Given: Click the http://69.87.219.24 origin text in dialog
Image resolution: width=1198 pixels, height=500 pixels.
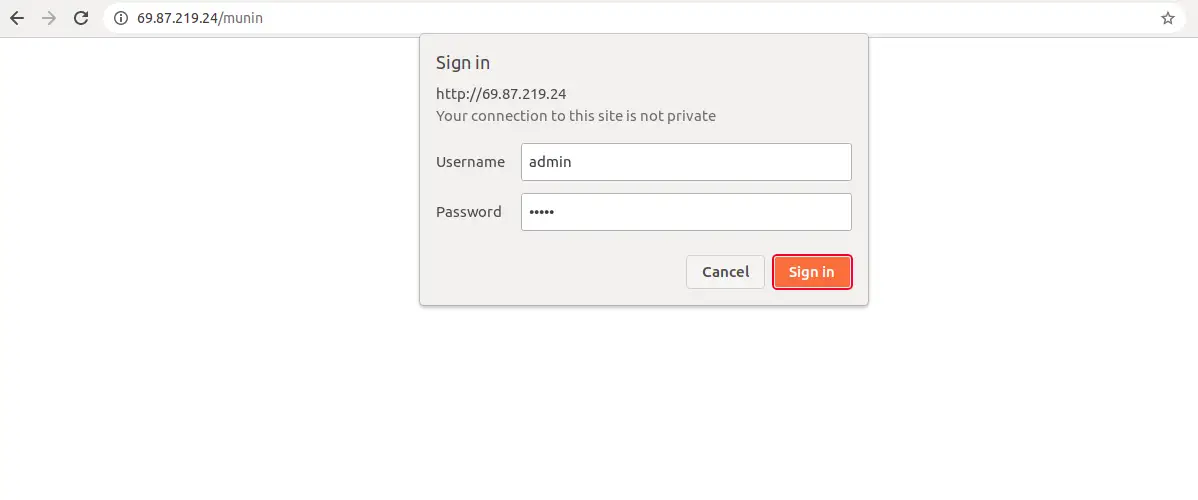Looking at the screenshot, I should 500,94.
